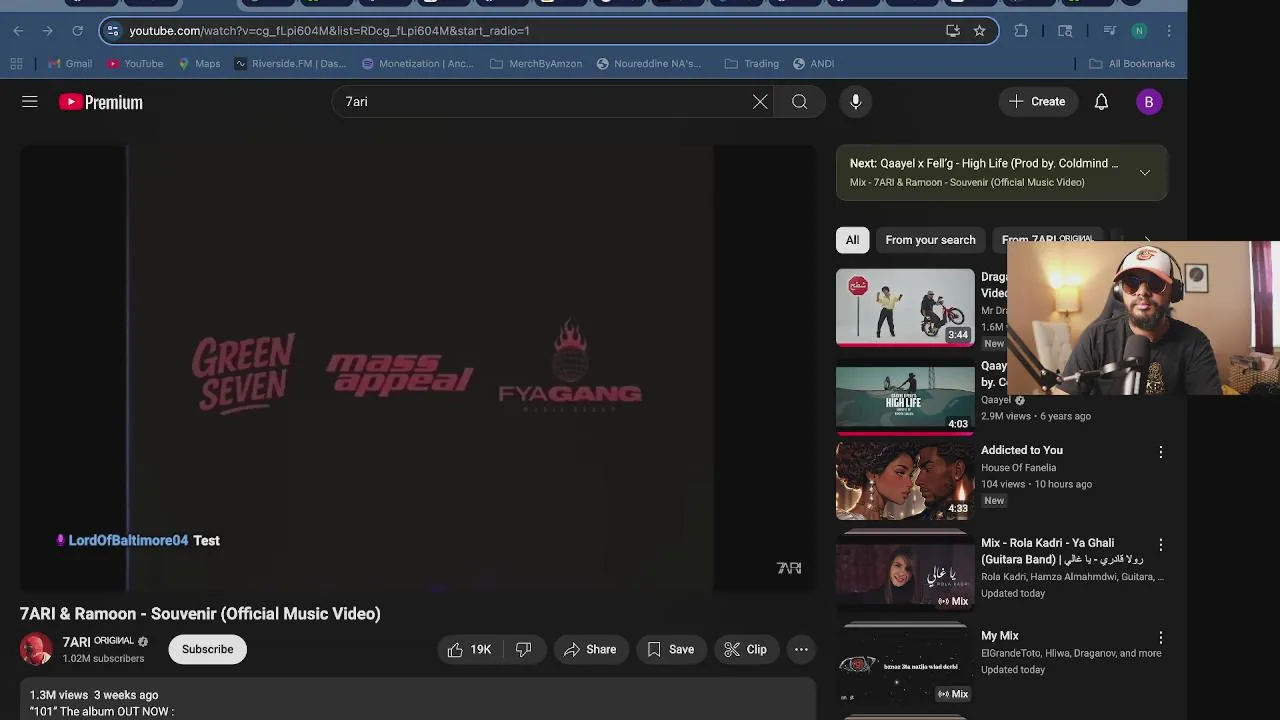Open the Trading bookmark folder
The width and height of the screenshot is (1280, 720).
pyautogui.click(x=751, y=64)
